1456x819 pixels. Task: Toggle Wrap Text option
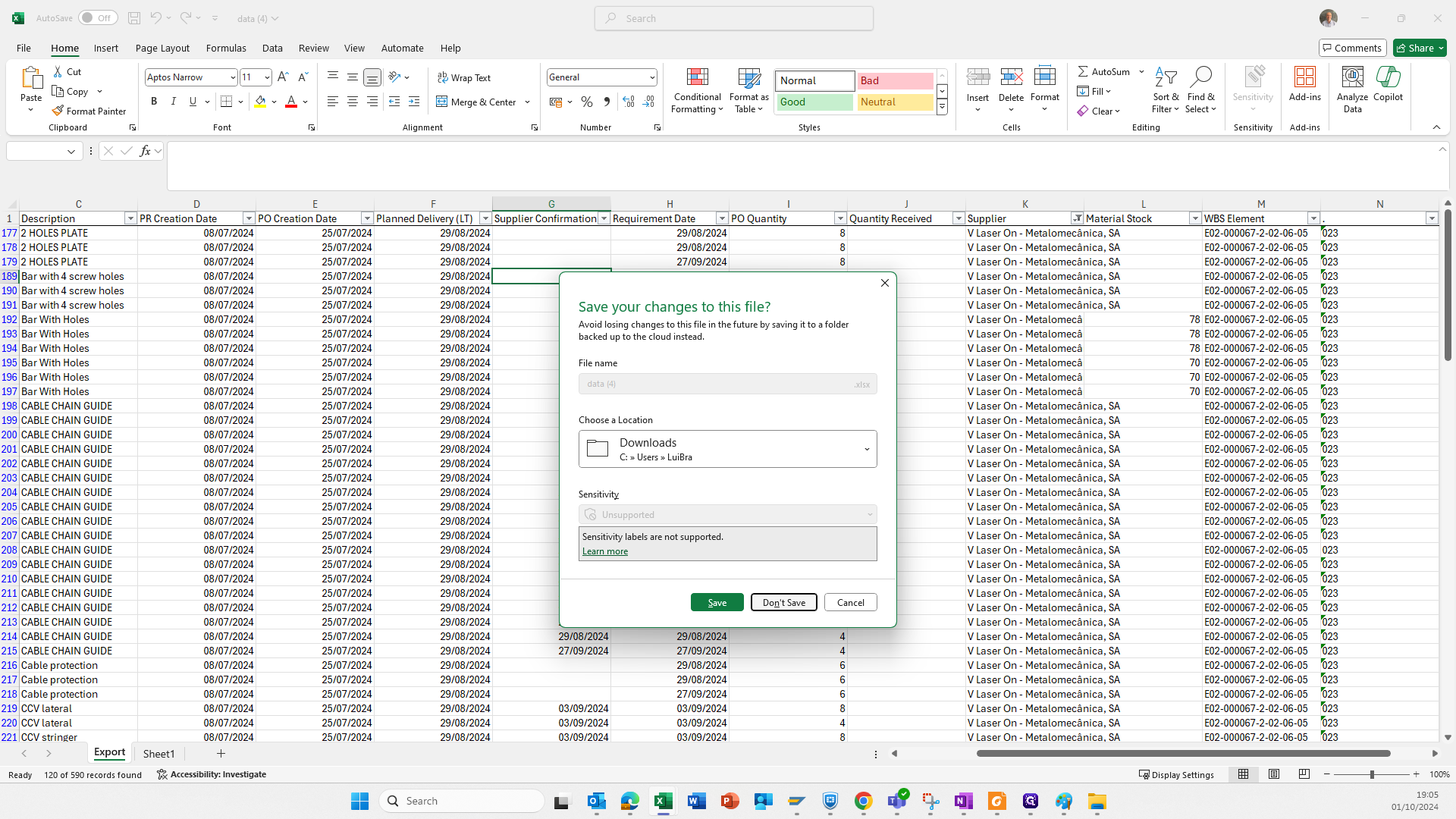[x=464, y=77]
